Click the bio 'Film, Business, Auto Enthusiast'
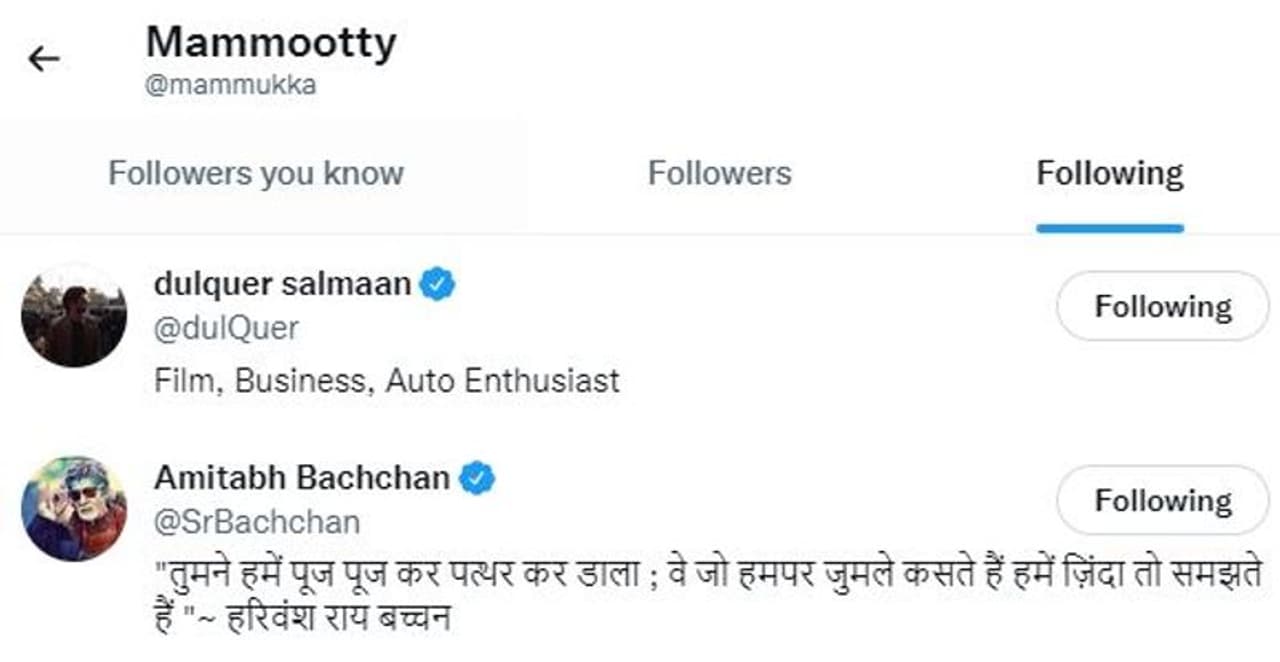The width and height of the screenshot is (1280, 662). [387, 381]
